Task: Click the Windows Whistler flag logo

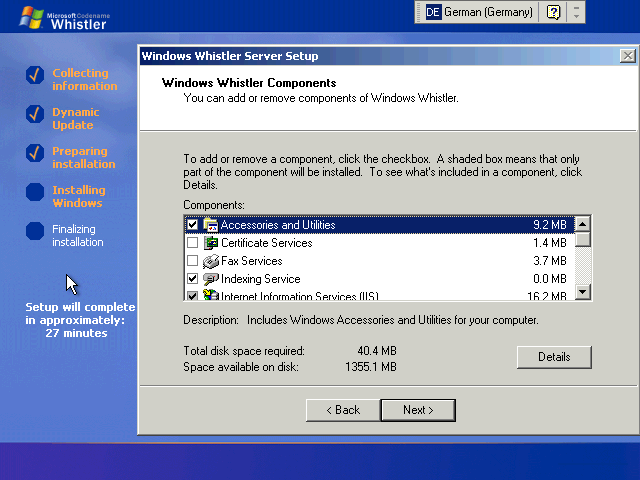Action: click(31, 18)
